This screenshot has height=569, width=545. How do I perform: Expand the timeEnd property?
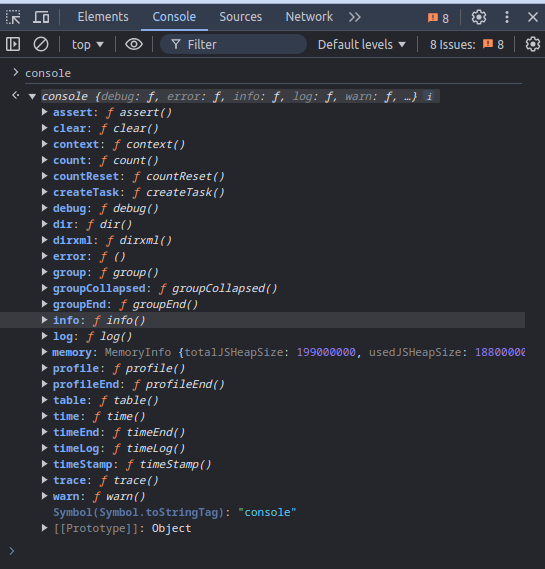pyautogui.click(x=45, y=432)
